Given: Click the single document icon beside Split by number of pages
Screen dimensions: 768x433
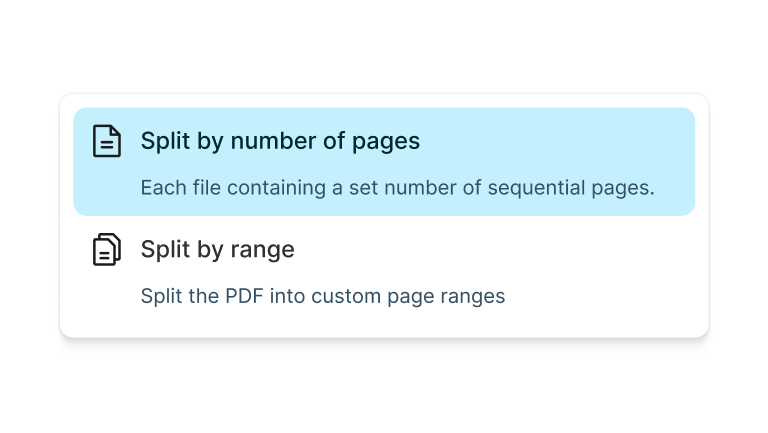Looking at the screenshot, I should tap(106, 141).
